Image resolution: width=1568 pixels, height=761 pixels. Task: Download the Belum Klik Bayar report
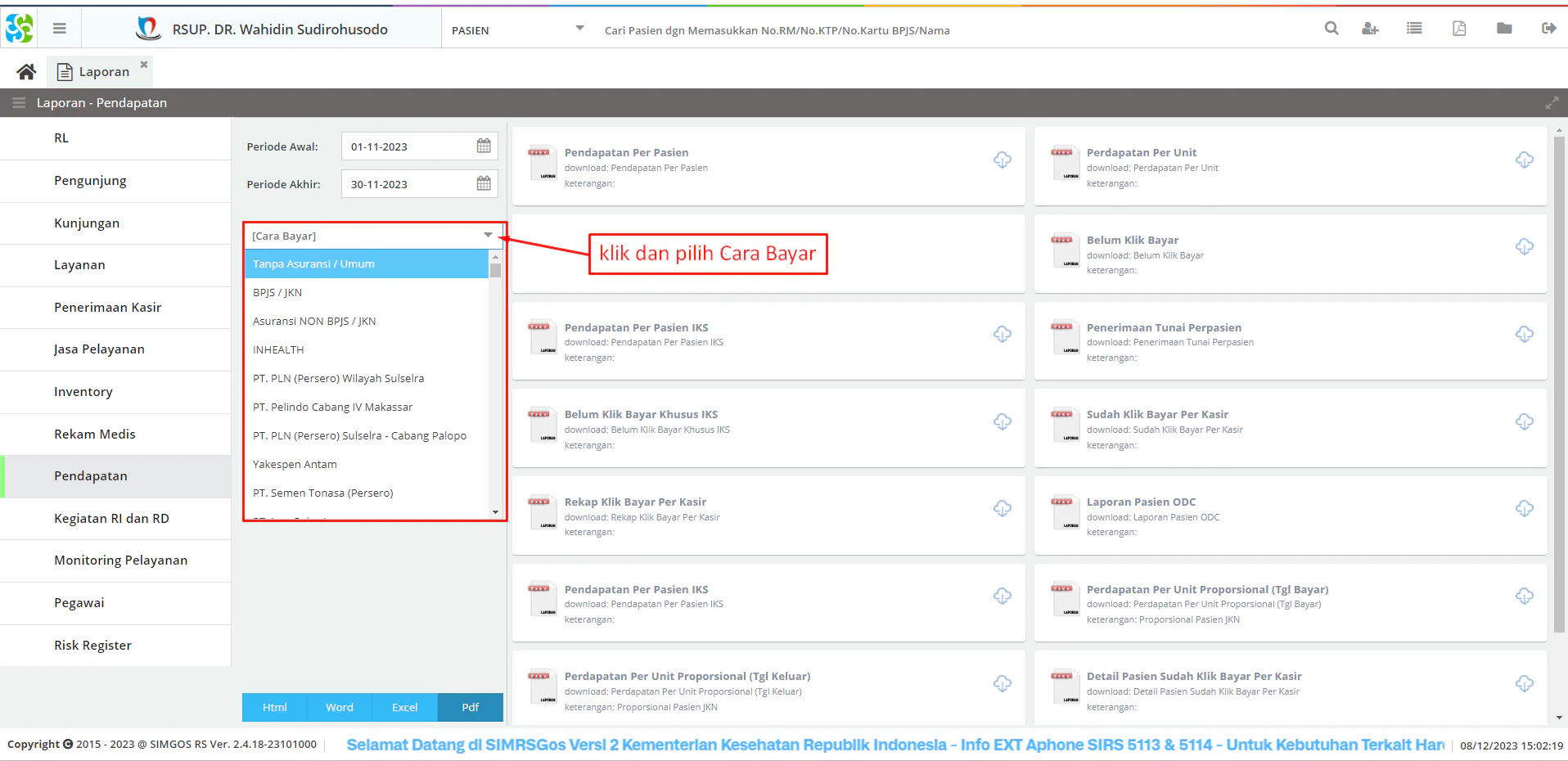pos(1525,246)
